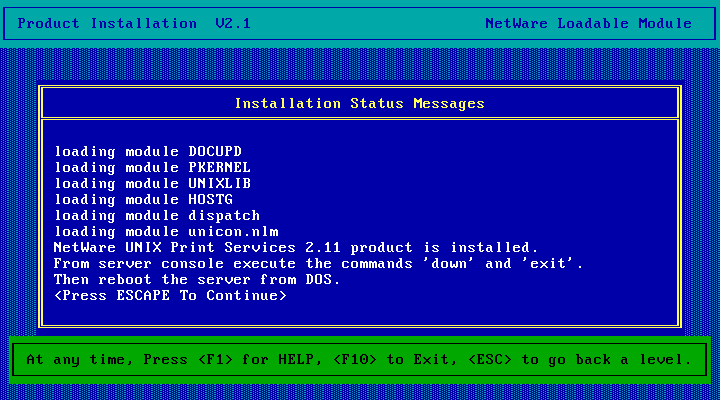The image size is (720, 400).
Task: Click the '<Press ESCAPE To Continue>' prompt
Action: pos(170,296)
